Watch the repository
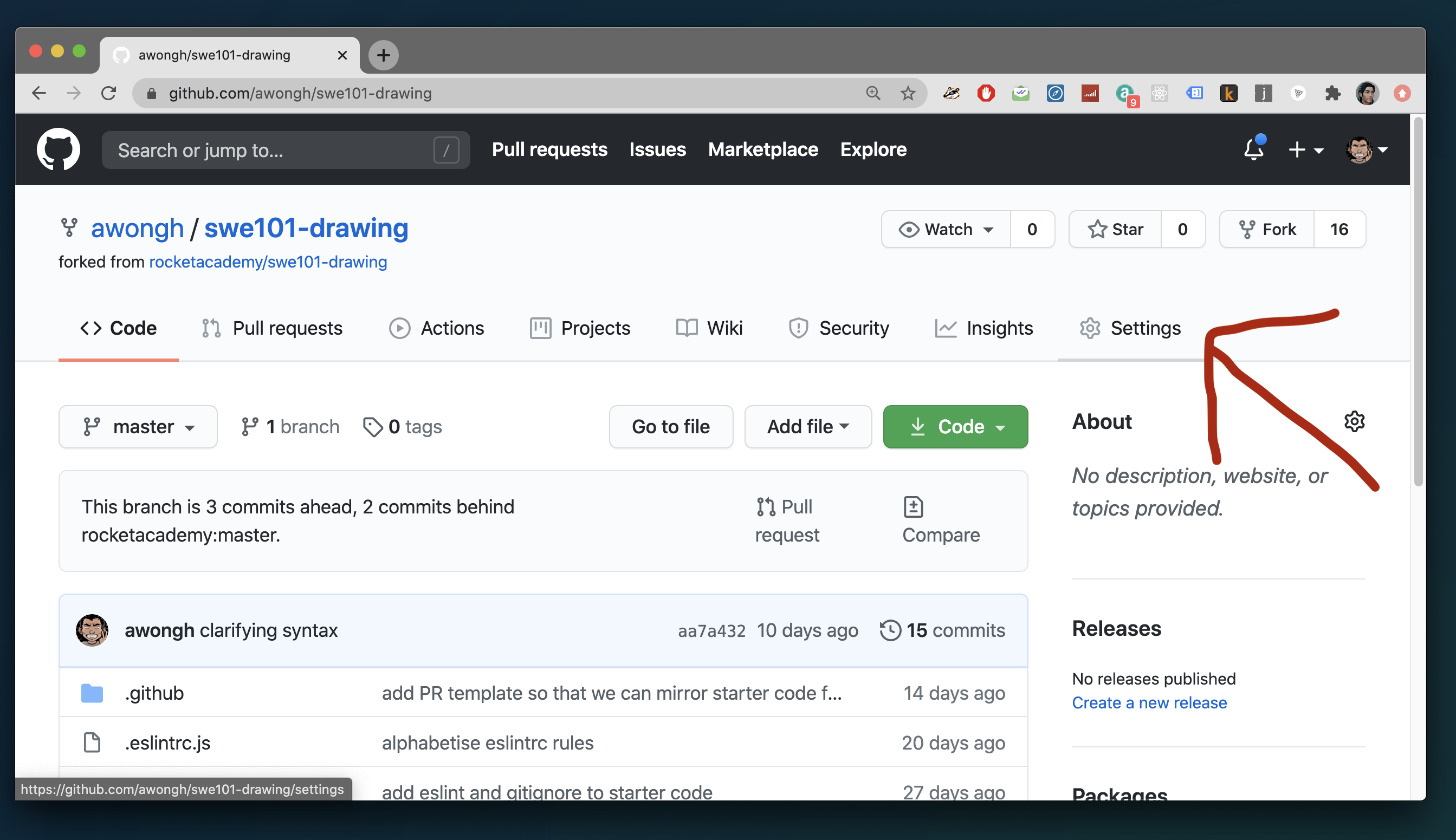Screen dimensions: 1456x840 (x=946, y=229)
